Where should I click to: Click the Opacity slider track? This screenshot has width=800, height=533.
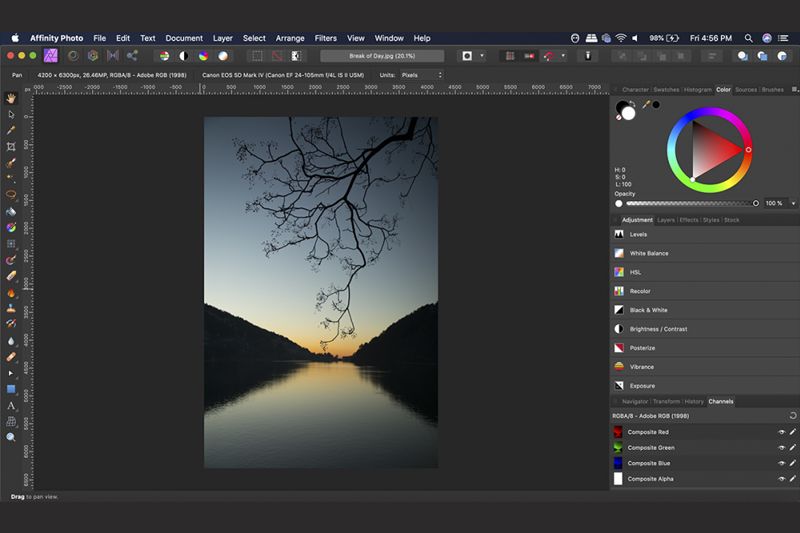tap(690, 204)
